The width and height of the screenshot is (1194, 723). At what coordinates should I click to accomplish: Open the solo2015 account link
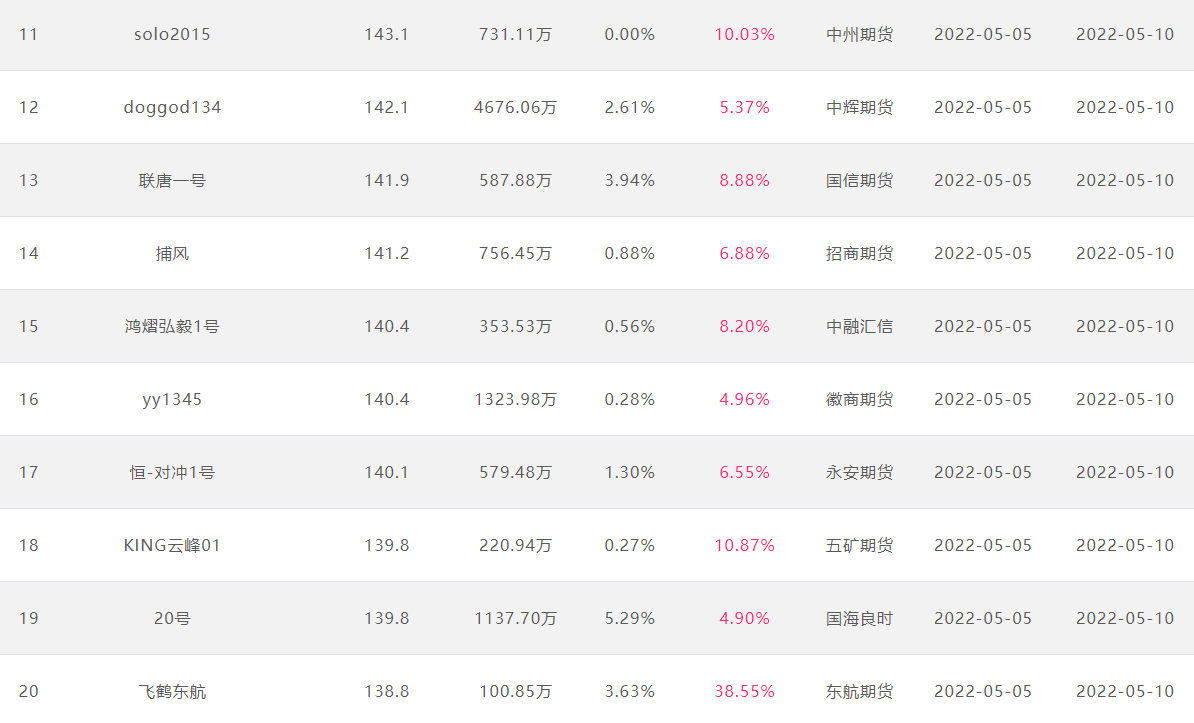coord(172,34)
